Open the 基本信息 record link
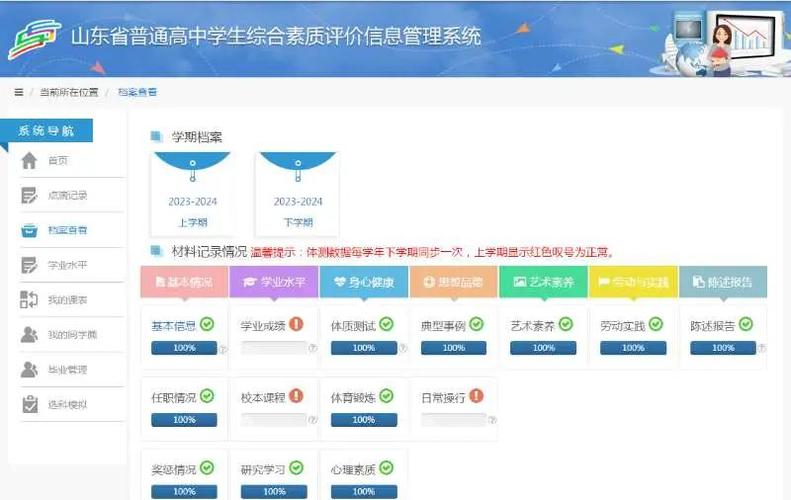 click(174, 326)
